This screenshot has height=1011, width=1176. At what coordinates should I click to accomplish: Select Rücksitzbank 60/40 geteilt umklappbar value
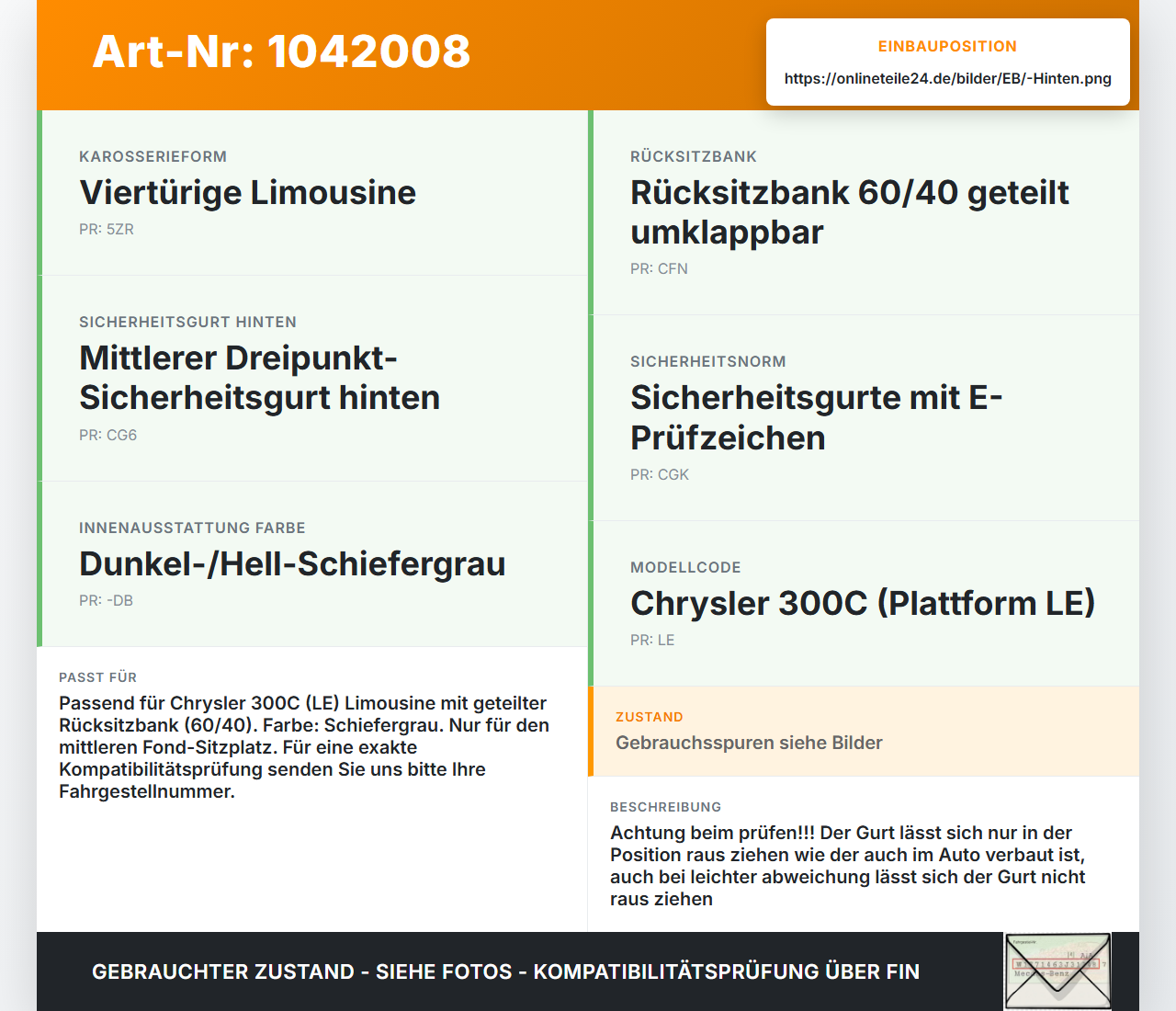(850, 212)
